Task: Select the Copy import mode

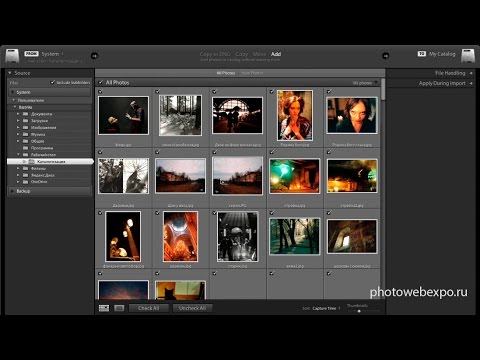Action: [x=242, y=54]
